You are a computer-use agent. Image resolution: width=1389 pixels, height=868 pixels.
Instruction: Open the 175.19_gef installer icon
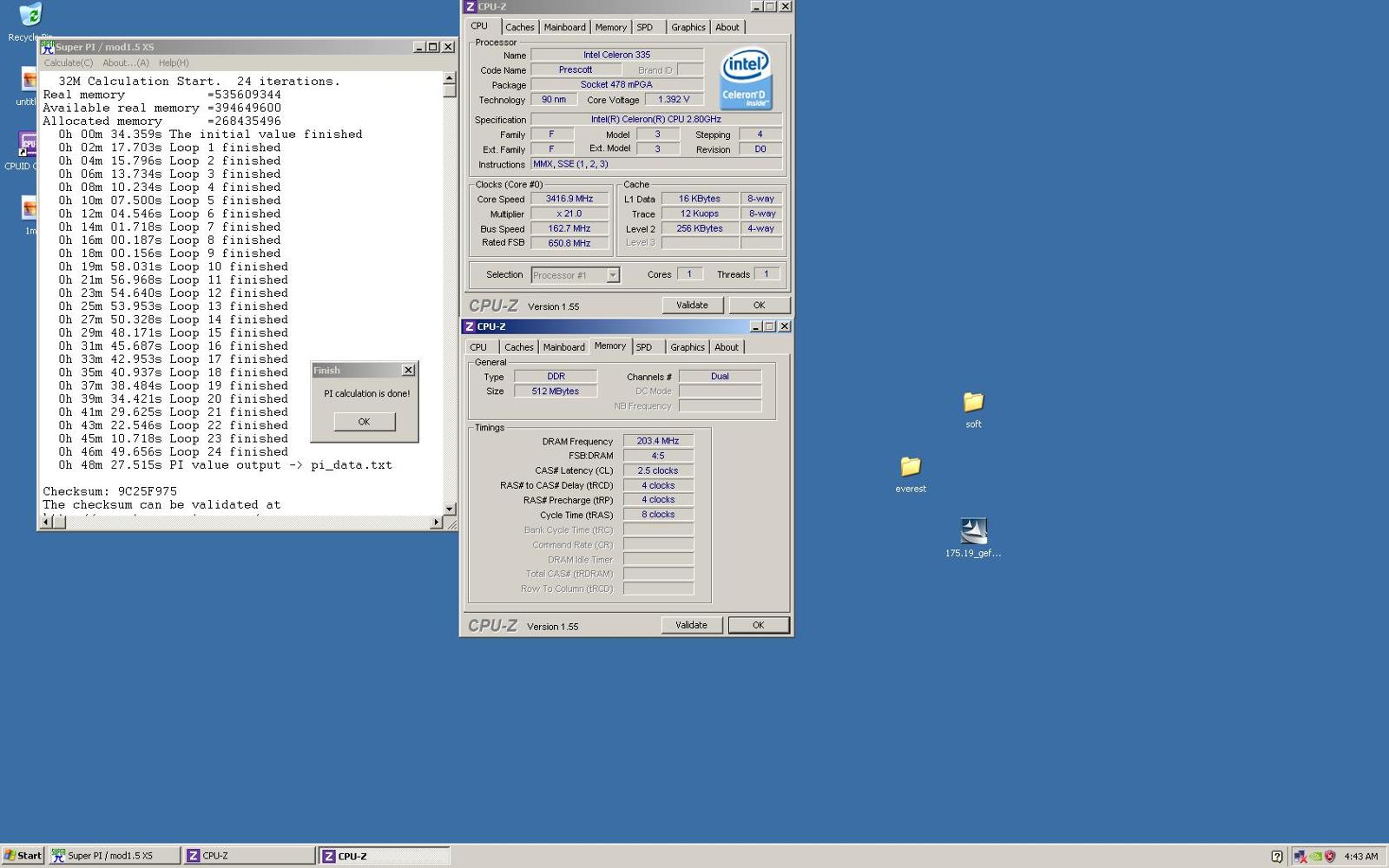(973, 530)
